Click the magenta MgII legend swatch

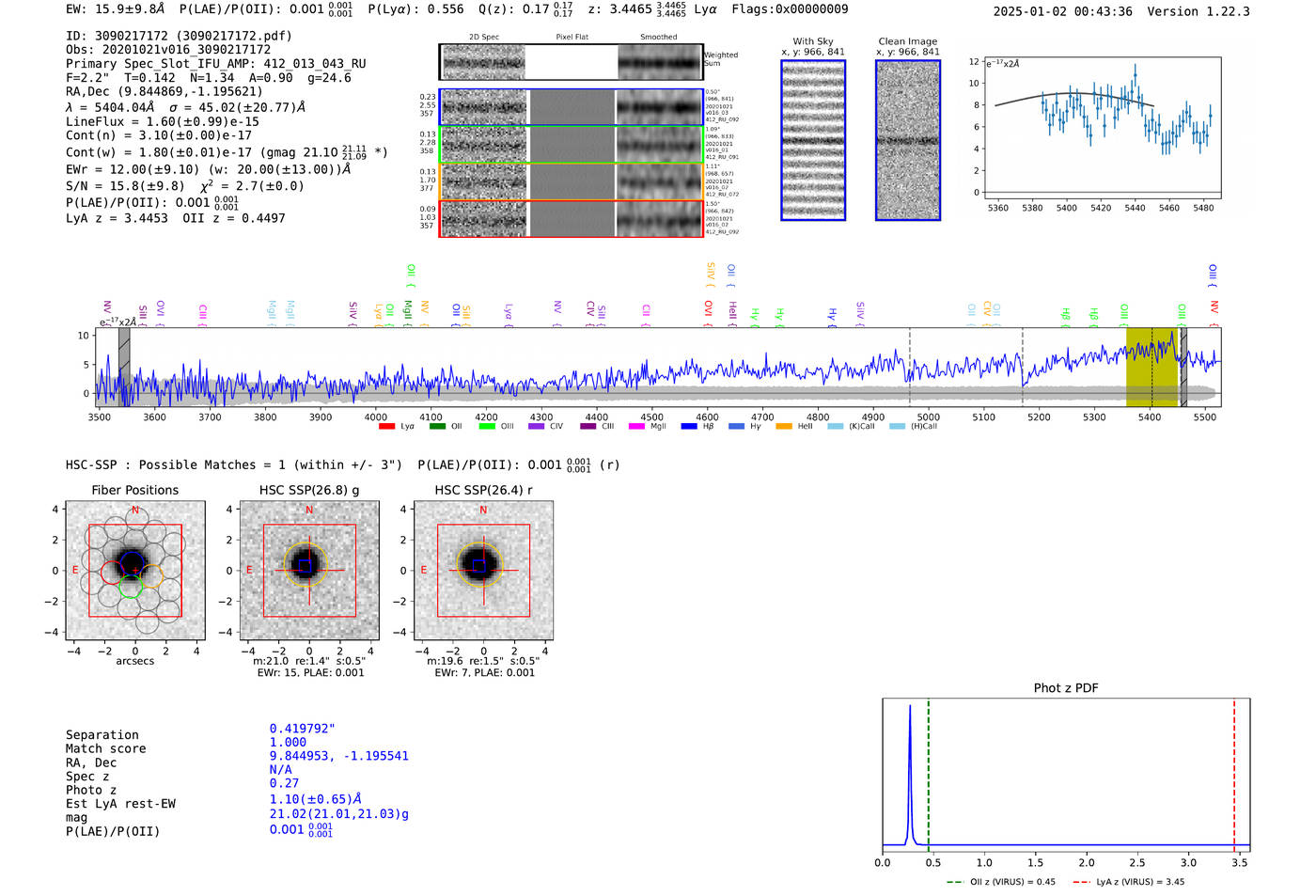click(x=635, y=427)
